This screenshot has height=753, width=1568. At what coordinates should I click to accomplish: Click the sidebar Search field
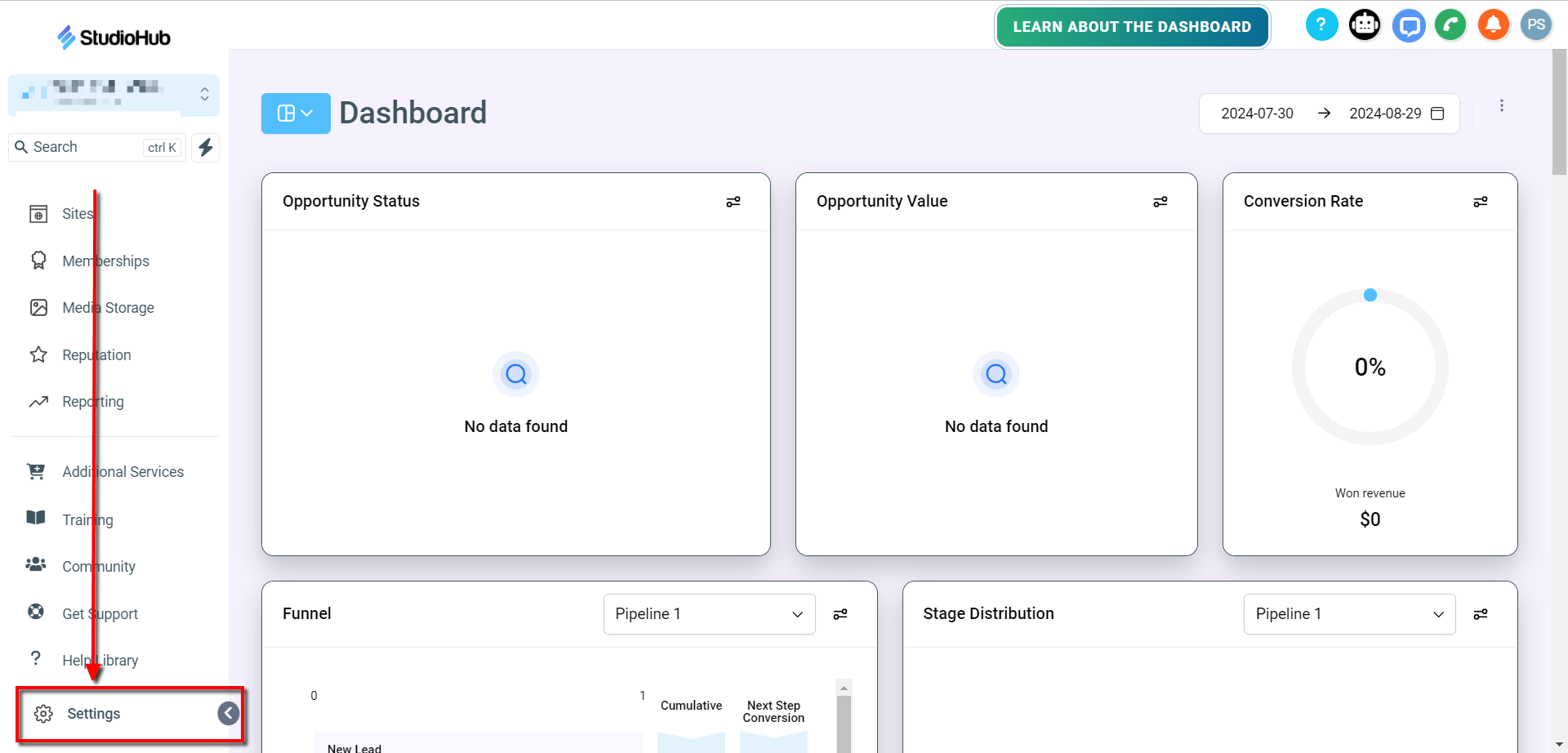pos(97,147)
